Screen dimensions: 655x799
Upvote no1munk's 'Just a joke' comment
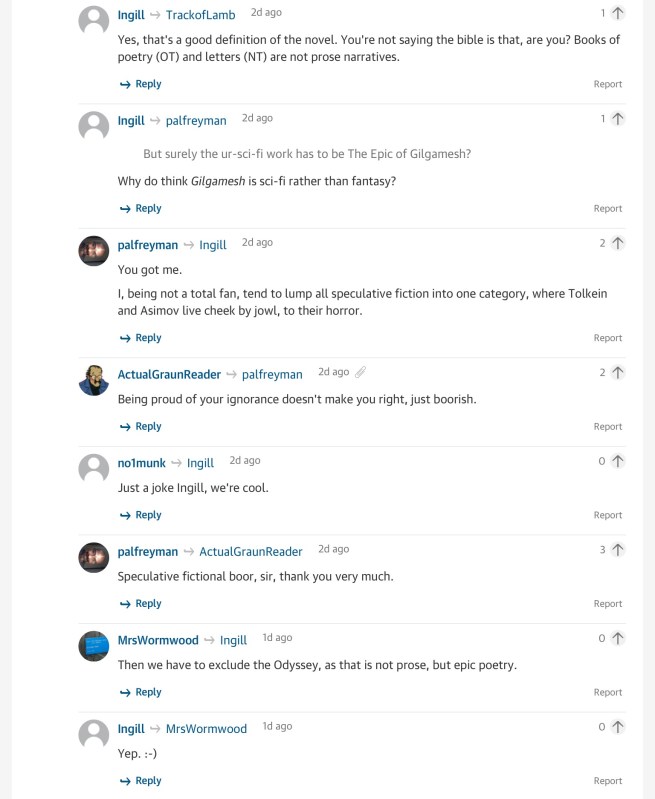[x=617, y=461]
